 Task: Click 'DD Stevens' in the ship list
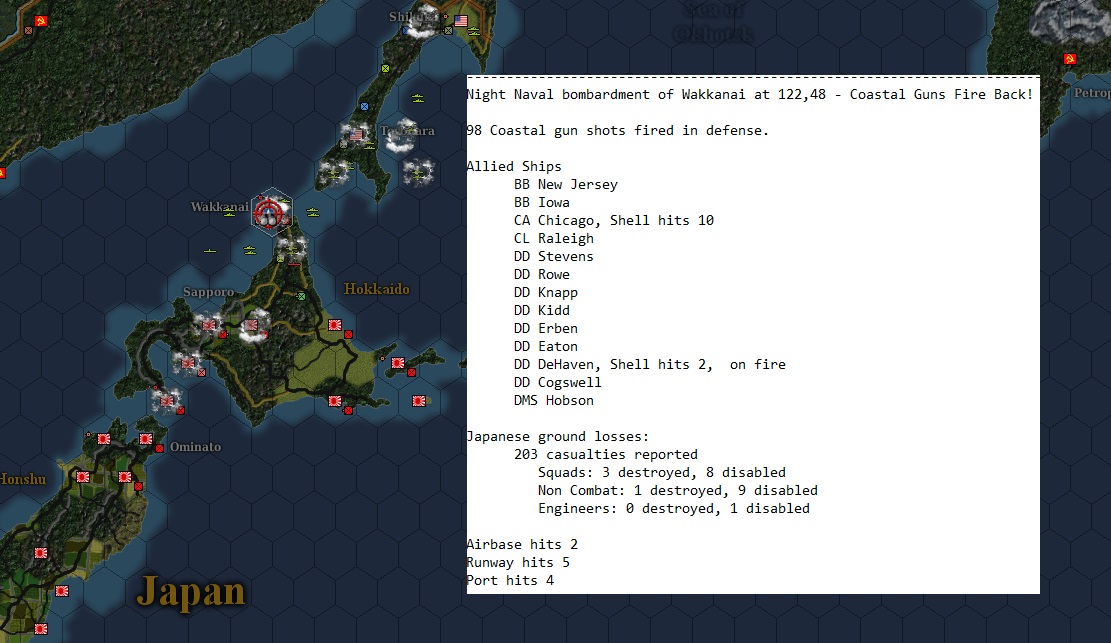[x=554, y=257]
